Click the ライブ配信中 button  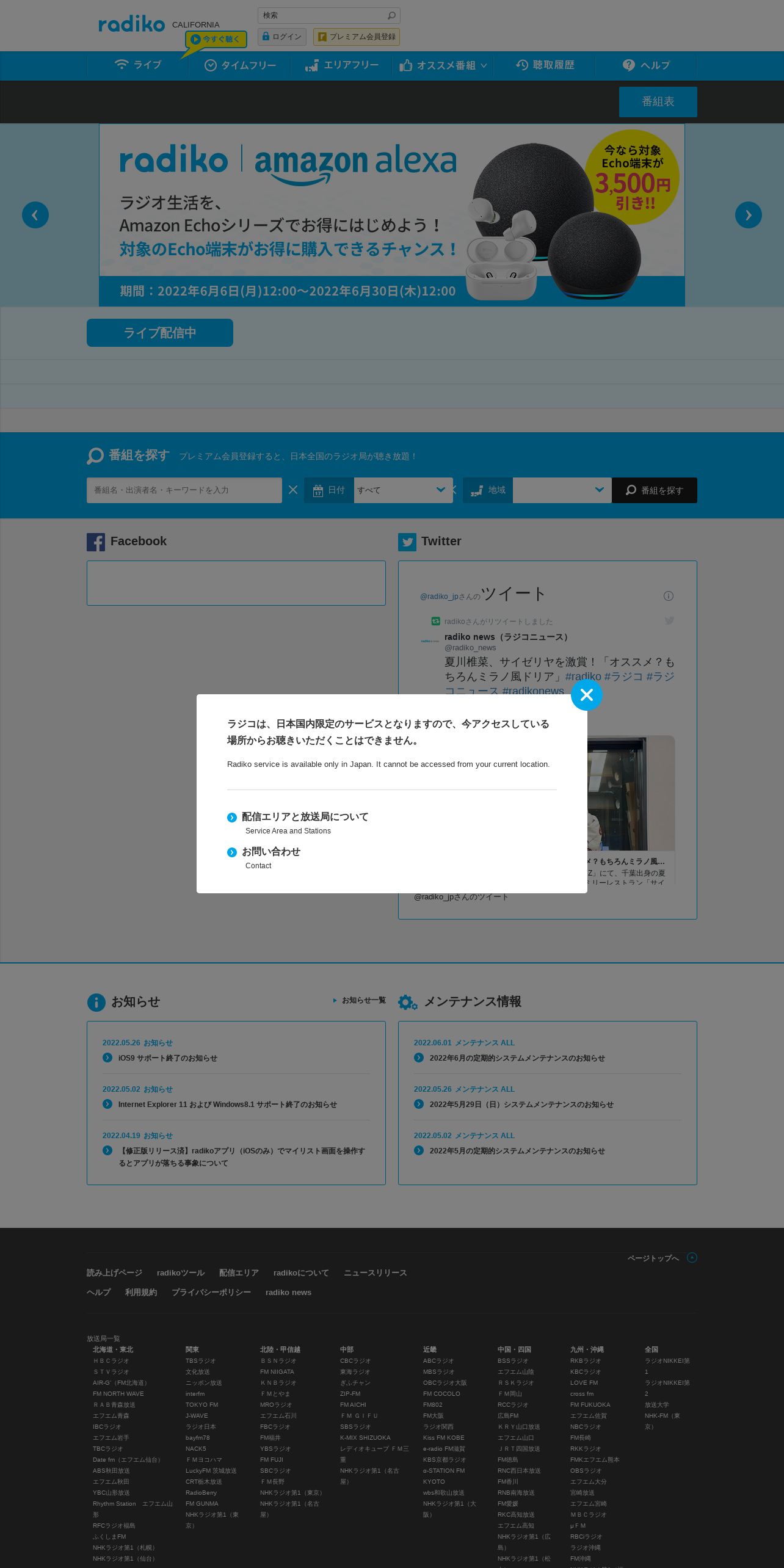pyautogui.click(x=160, y=333)
